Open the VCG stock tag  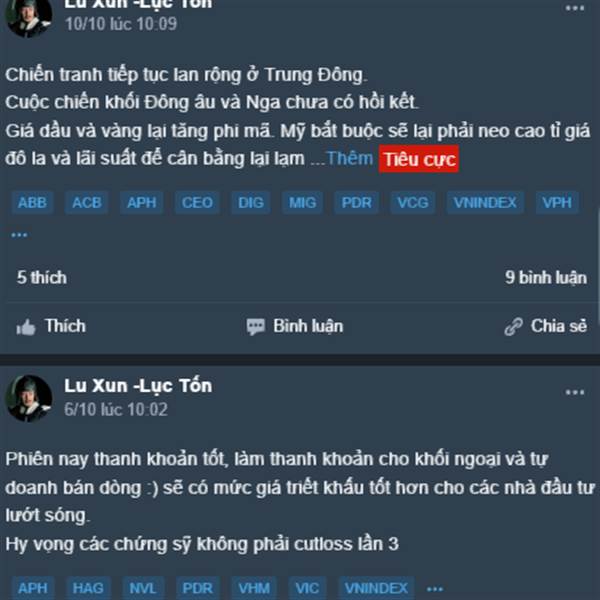tap(412, 202)
